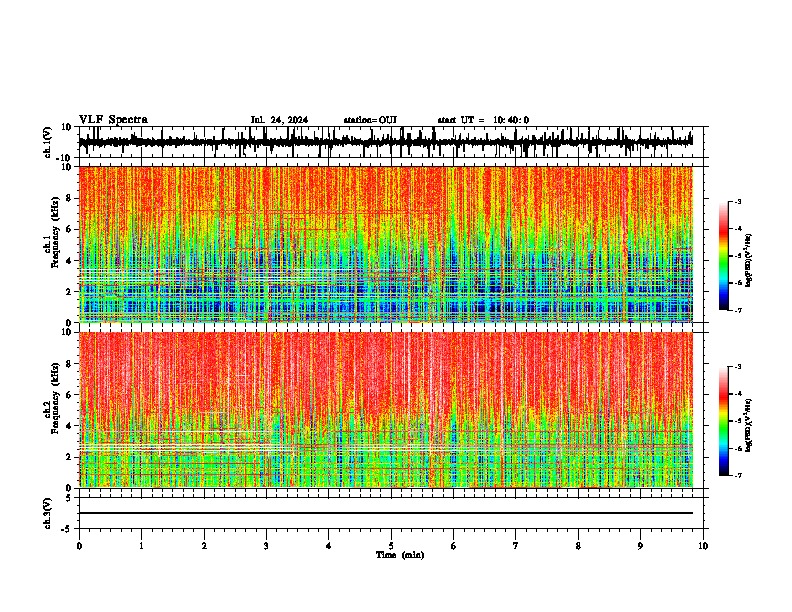Click the ch.1 spectrogram color bar
Image resolution: width=792 pixels, height=612 pixels.
723,256
